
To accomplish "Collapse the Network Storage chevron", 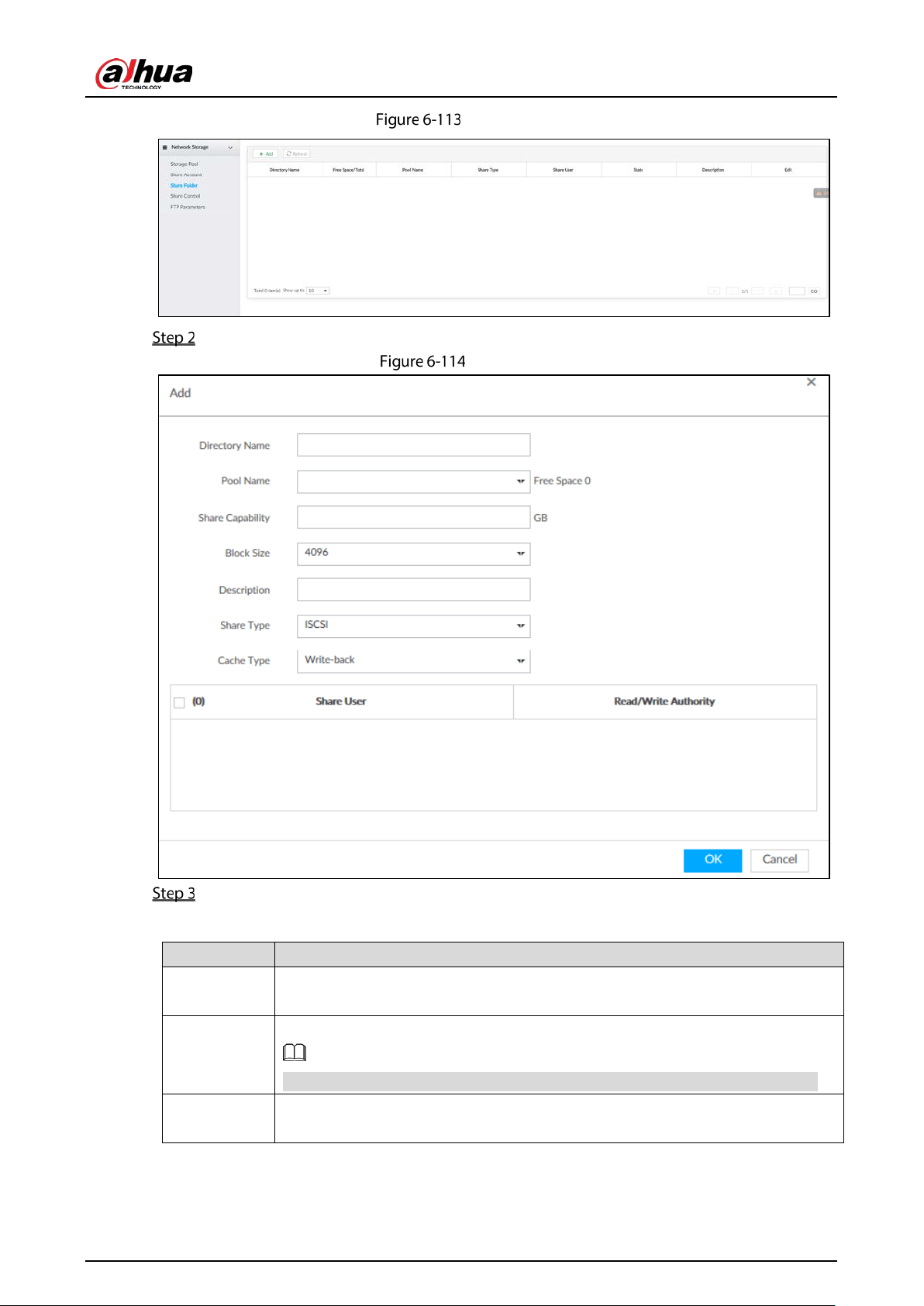I will click(x=230, y=147).
